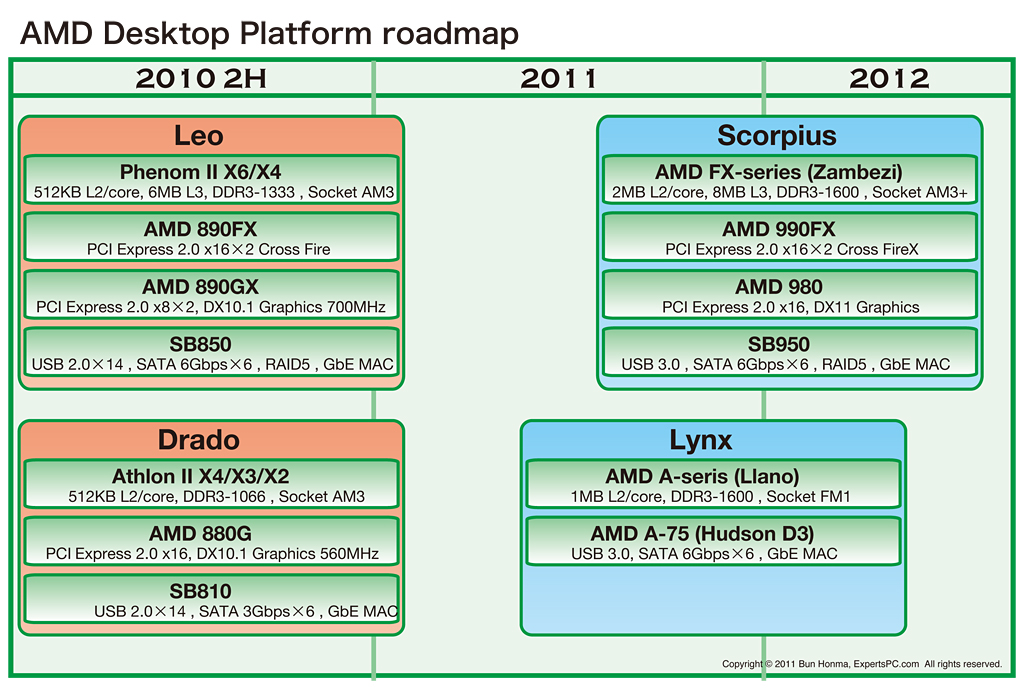Select the "2011" column header
This screenshot has height=691, width=1024.
pos(559,79)
